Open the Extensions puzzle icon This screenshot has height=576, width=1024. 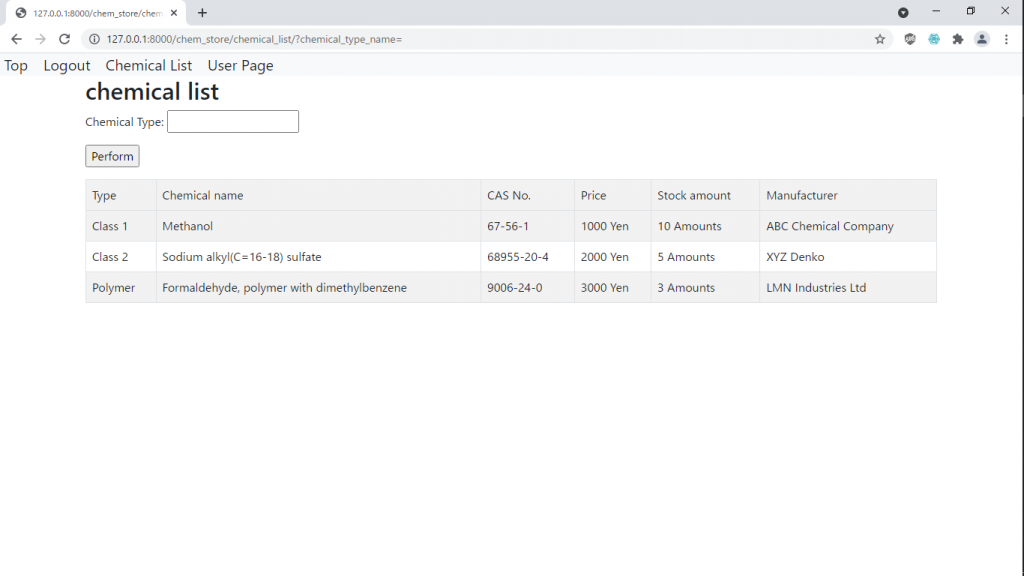pyautogui.click(x=958, y=39)
